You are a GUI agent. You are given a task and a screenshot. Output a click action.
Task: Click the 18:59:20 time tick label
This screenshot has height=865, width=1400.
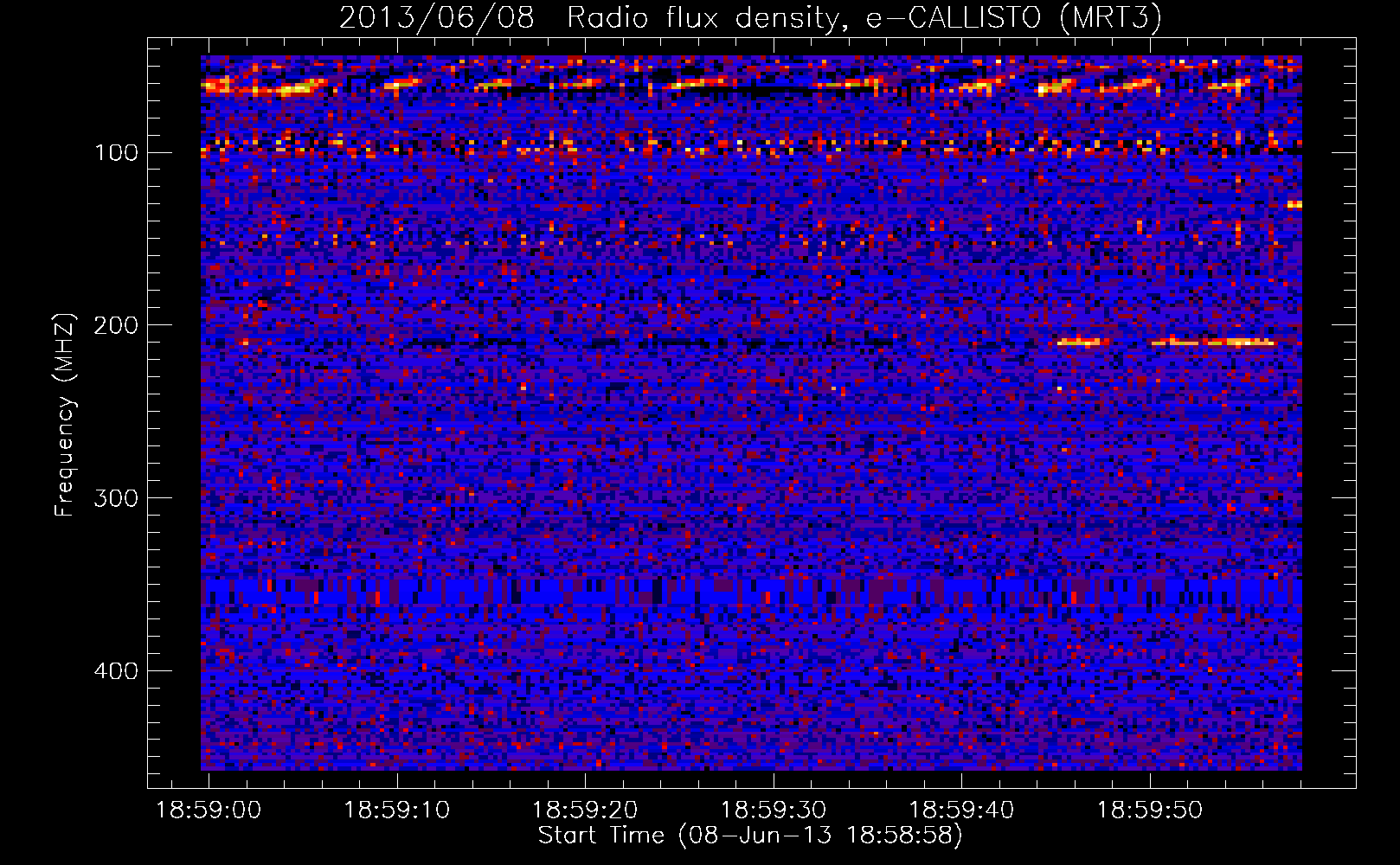[x=585, y=811]
